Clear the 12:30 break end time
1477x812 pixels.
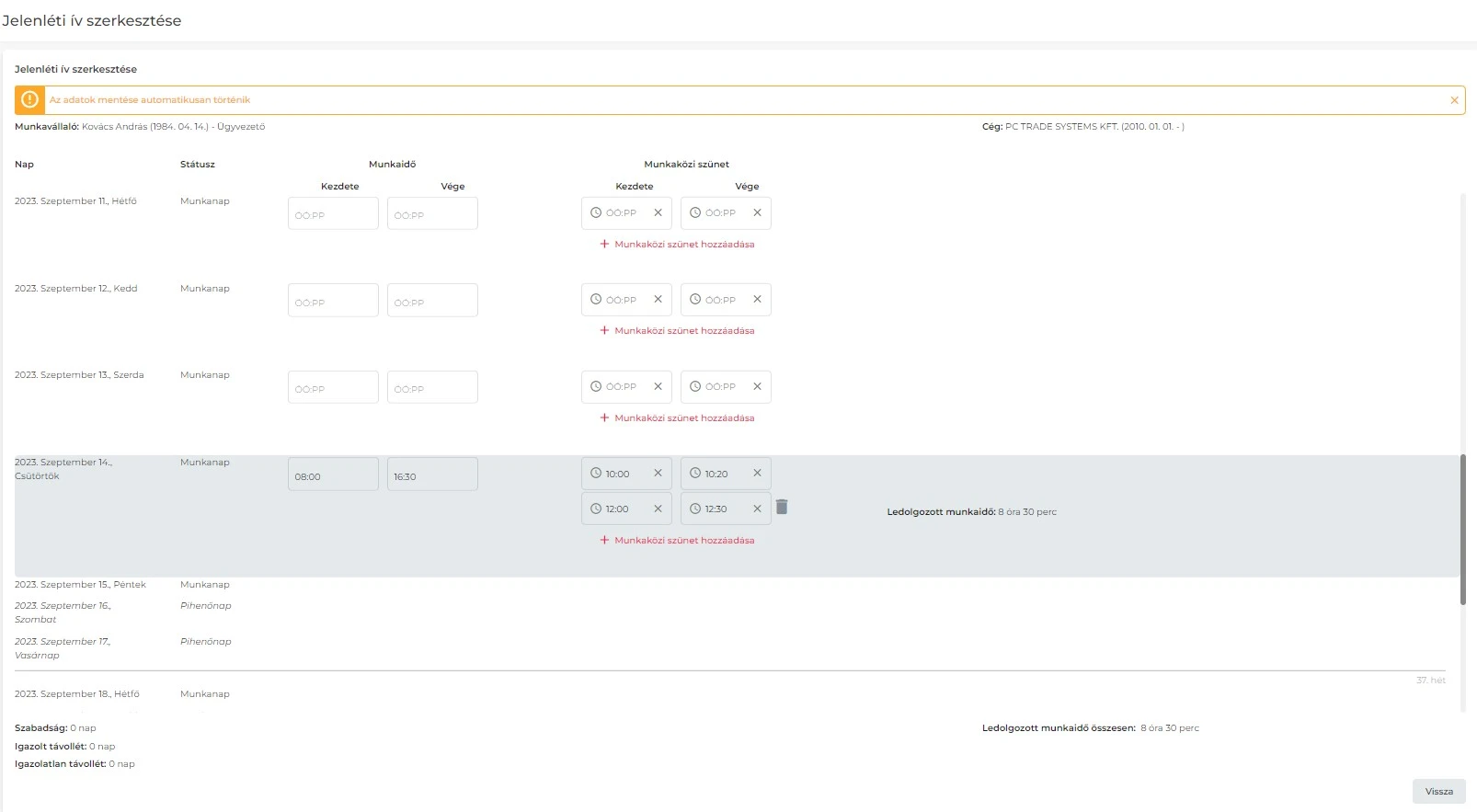[757, 509]
